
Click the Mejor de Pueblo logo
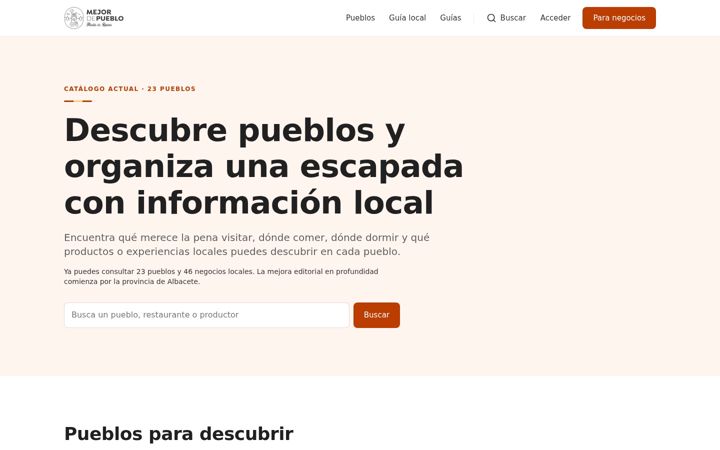click(x=94, y=18)
